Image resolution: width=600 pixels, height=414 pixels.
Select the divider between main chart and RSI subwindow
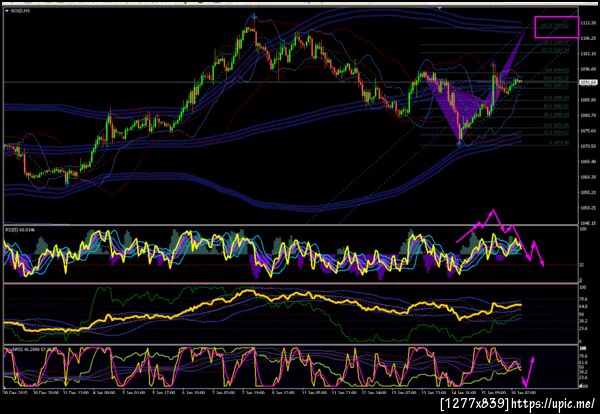pos(291,225)
